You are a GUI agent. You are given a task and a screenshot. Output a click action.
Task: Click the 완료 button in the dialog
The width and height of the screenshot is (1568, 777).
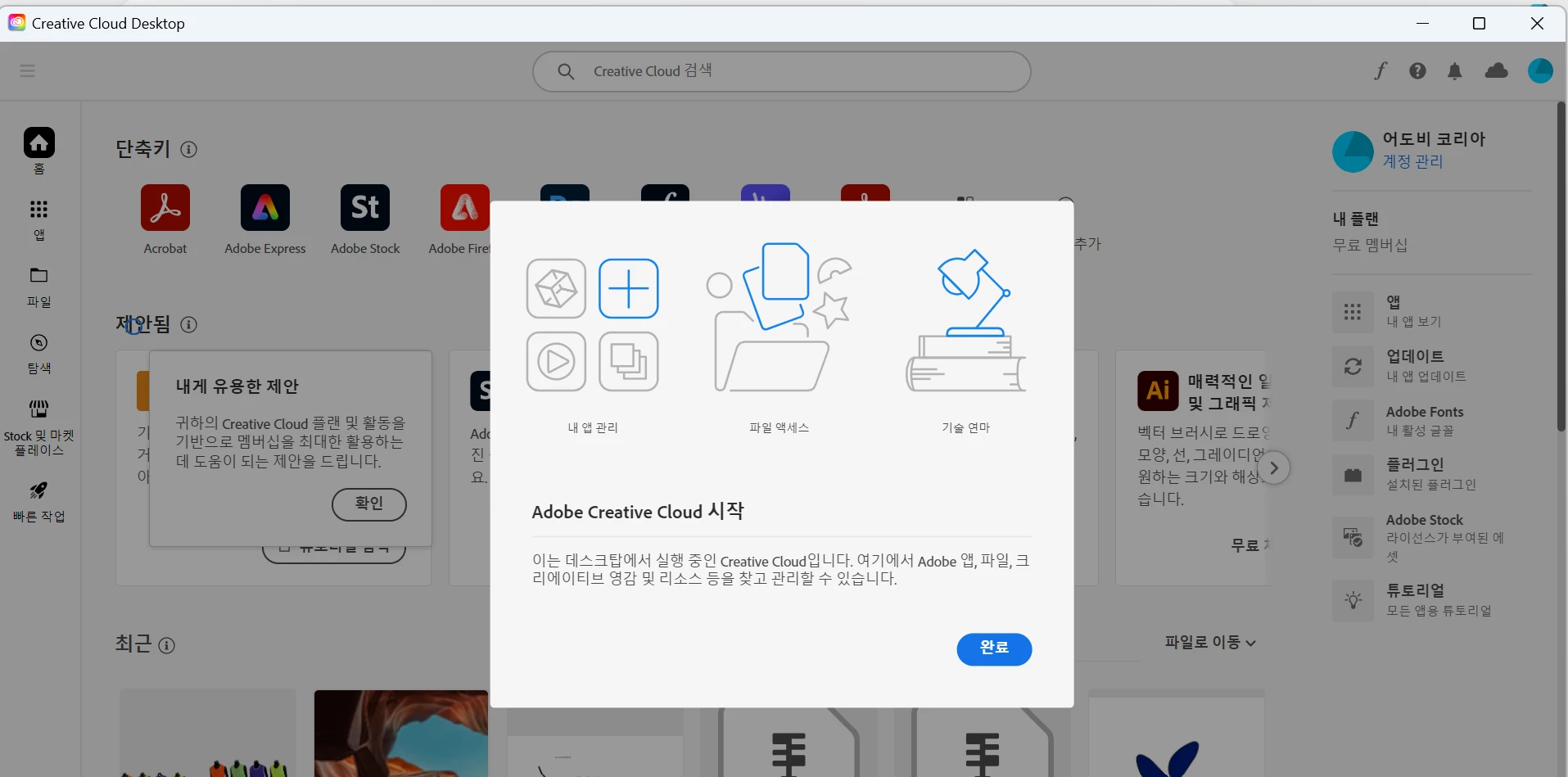[994, 648]
